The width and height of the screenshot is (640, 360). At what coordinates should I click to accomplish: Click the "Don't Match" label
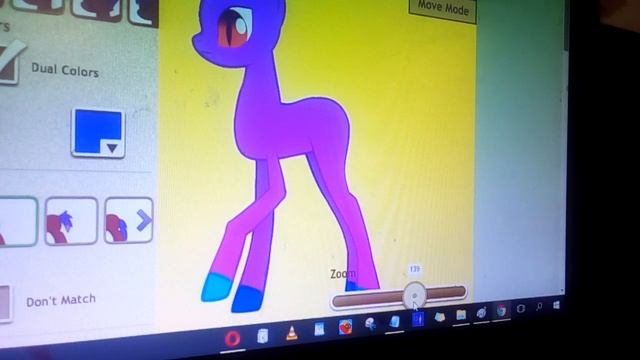click(x=61, y=300)
